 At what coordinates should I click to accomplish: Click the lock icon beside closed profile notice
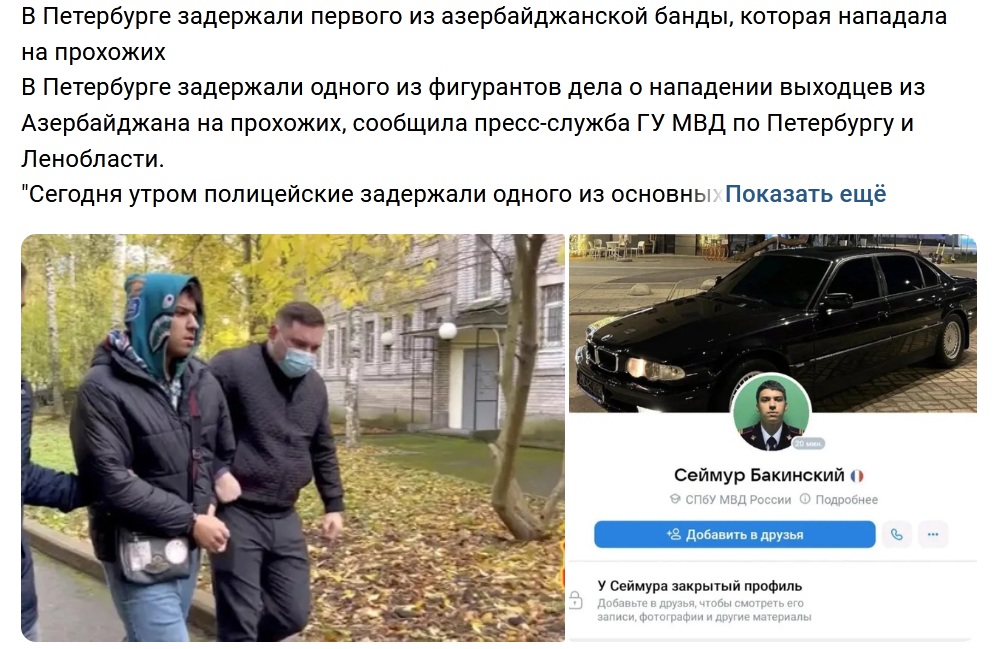point(575,600)
